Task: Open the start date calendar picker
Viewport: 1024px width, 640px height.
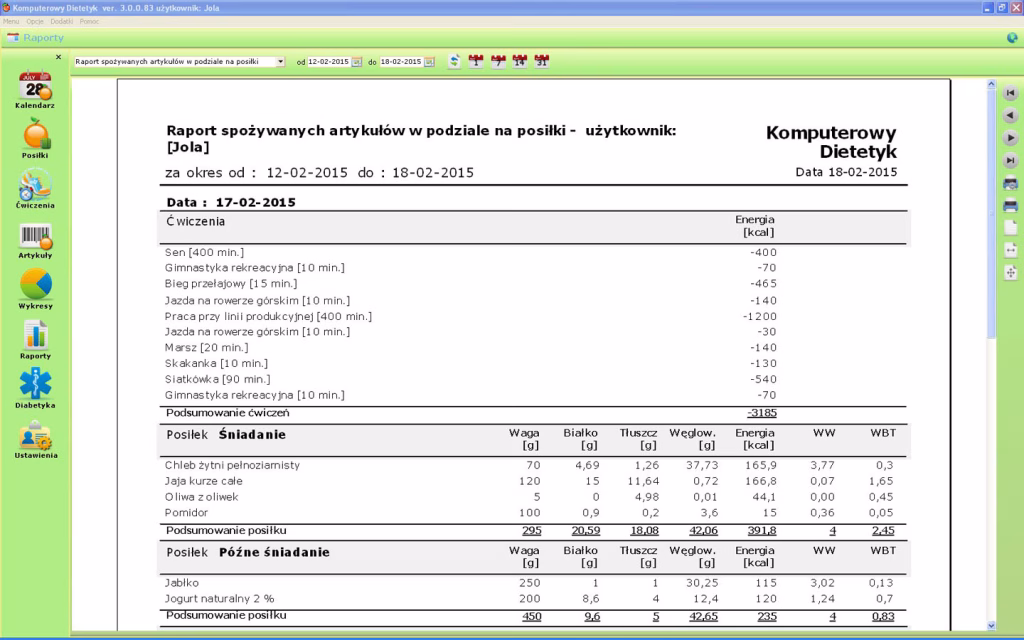Action: click(x=356, y=62)
